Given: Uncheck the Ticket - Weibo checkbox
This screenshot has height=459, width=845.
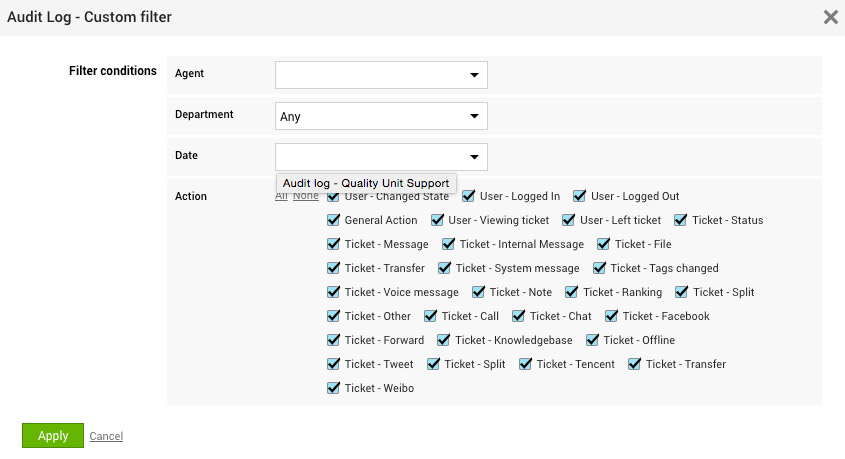Looking at the screenshot, I should (335, 388).
